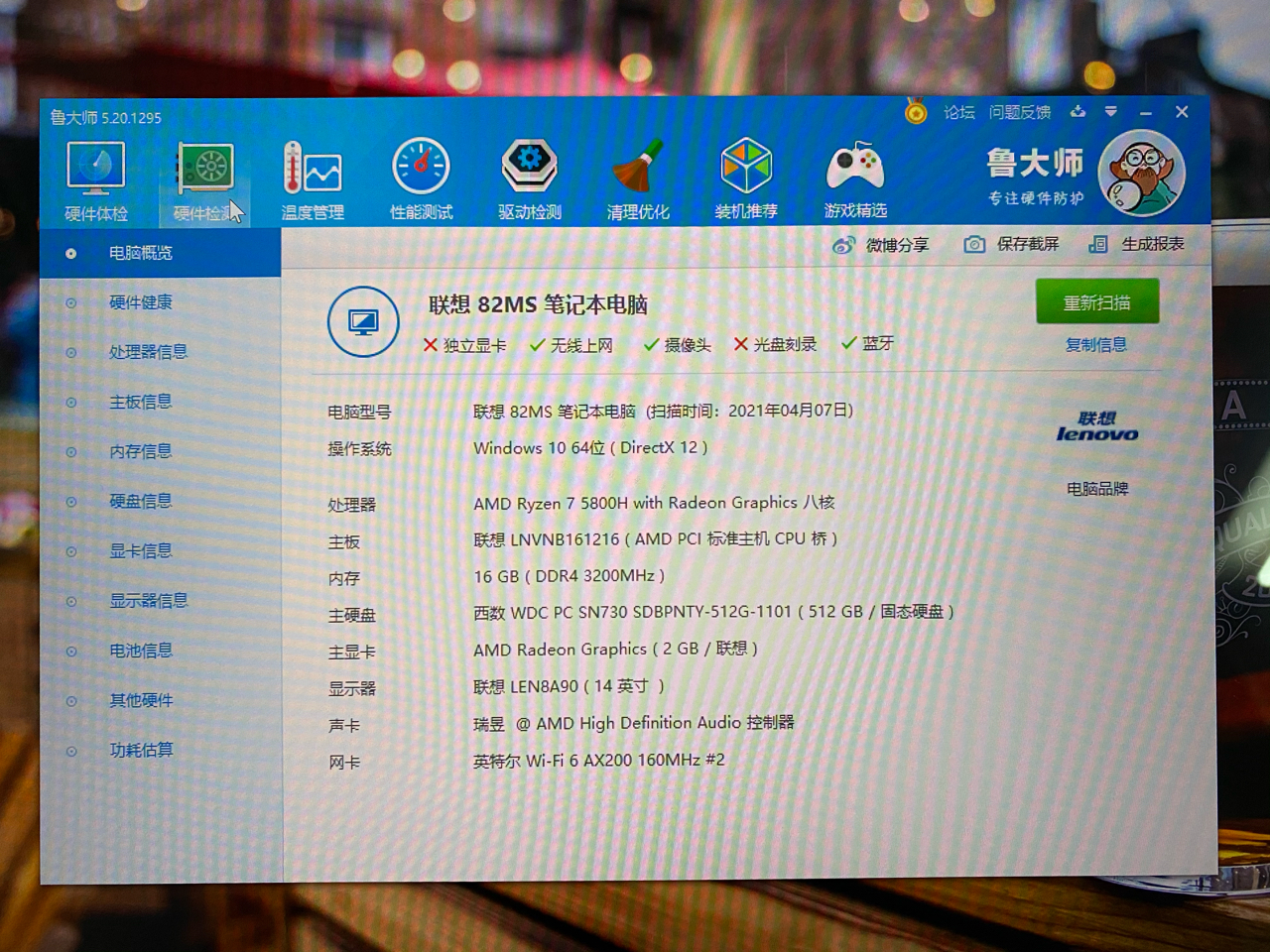Minimize the 鲁大师 window
This screenshot has height=952, width=1270.
[1146, 112]
